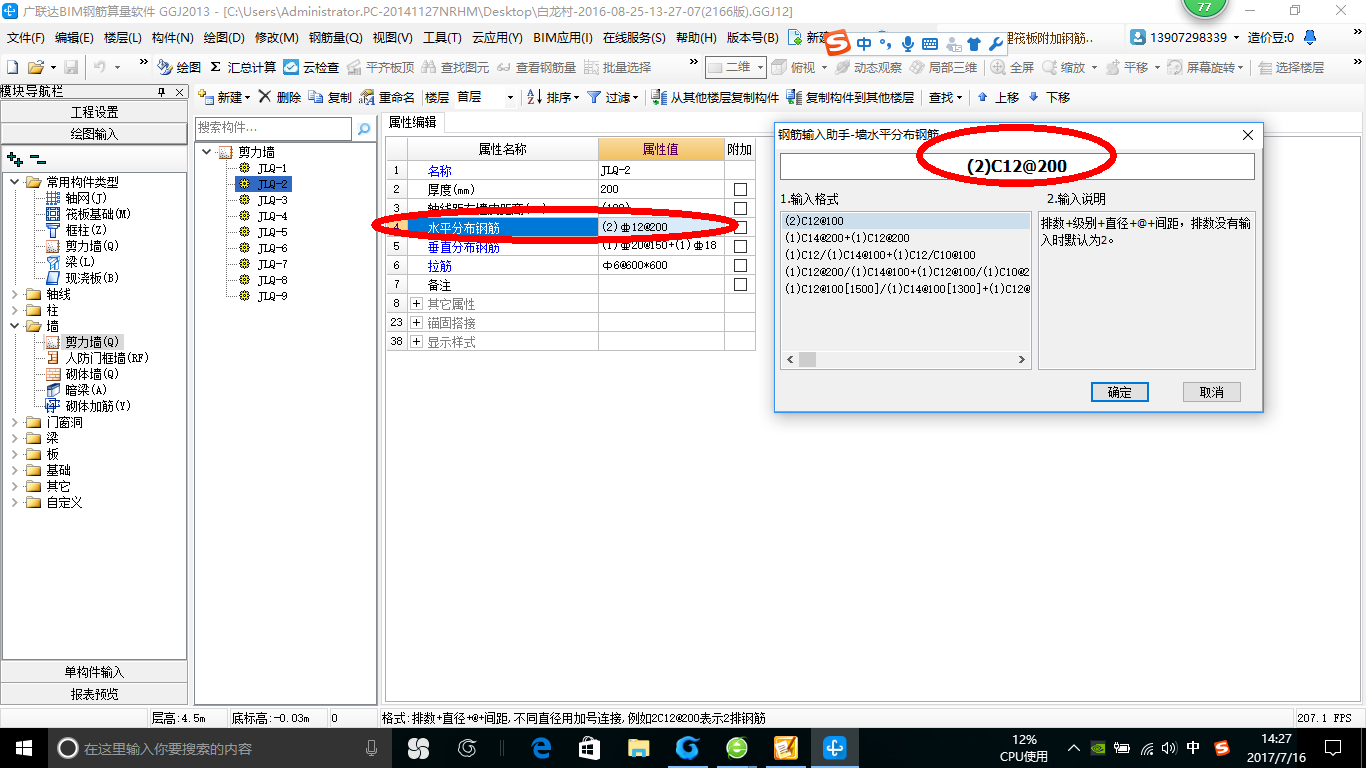
Task: Click 删除 to delete the selected component
Action: click(280, 97)
